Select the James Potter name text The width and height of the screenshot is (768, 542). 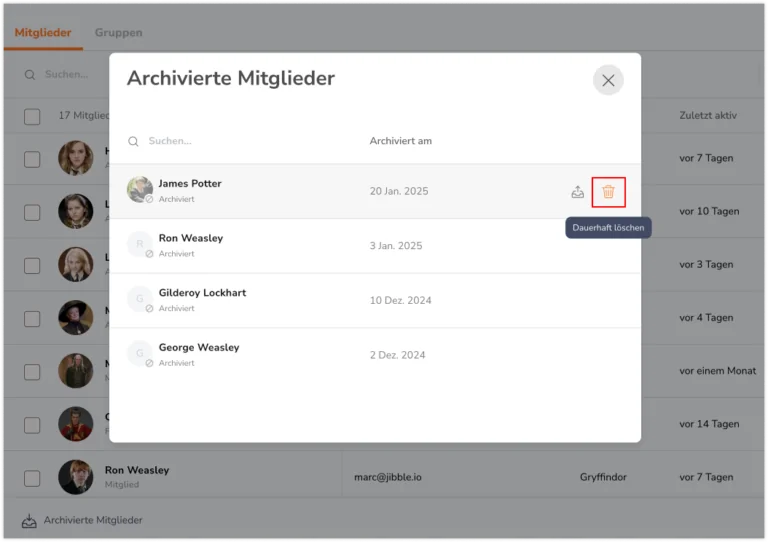click(x=190, y=184)
